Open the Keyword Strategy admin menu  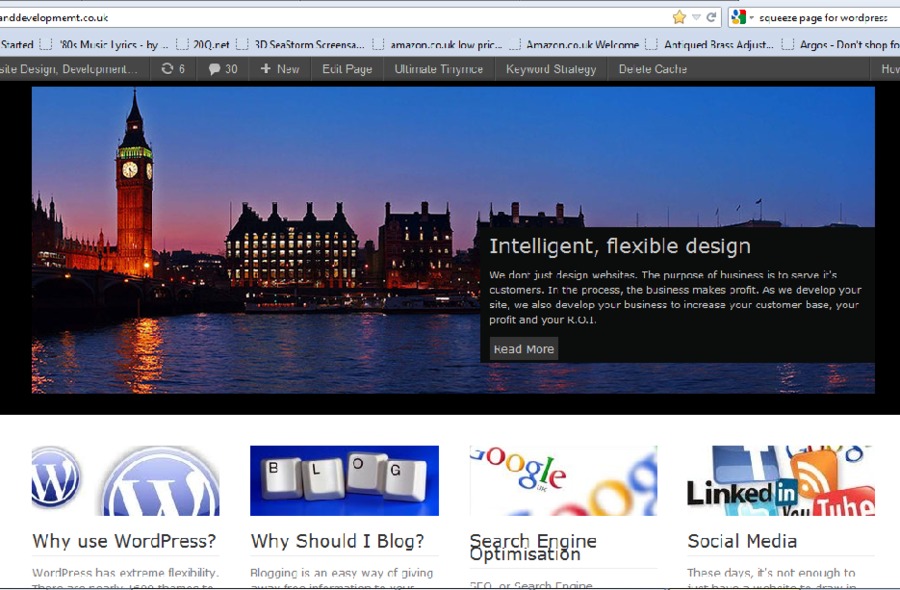click(550, 68)
